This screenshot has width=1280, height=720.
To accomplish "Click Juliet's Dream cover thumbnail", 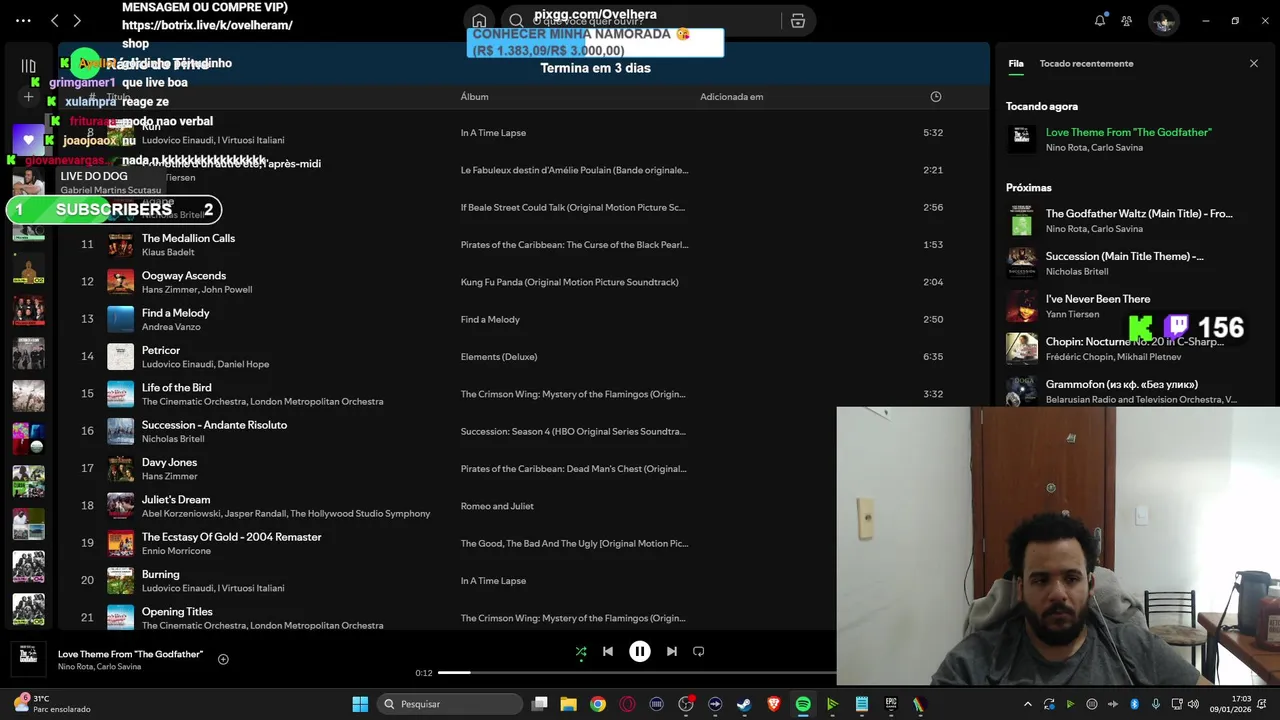I will coord(120,506).
